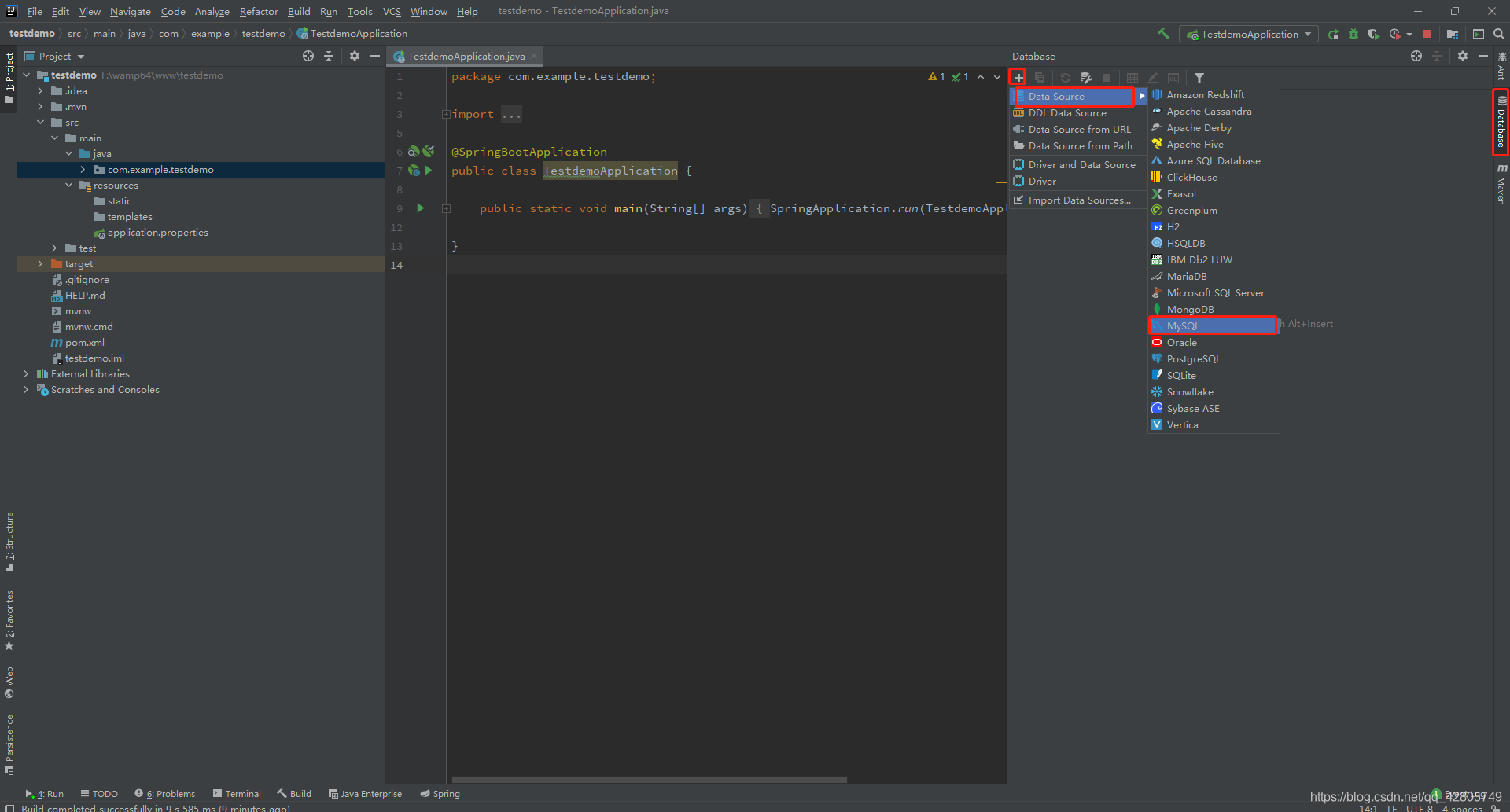Click the Import Data Sources menu entry

1079,200
